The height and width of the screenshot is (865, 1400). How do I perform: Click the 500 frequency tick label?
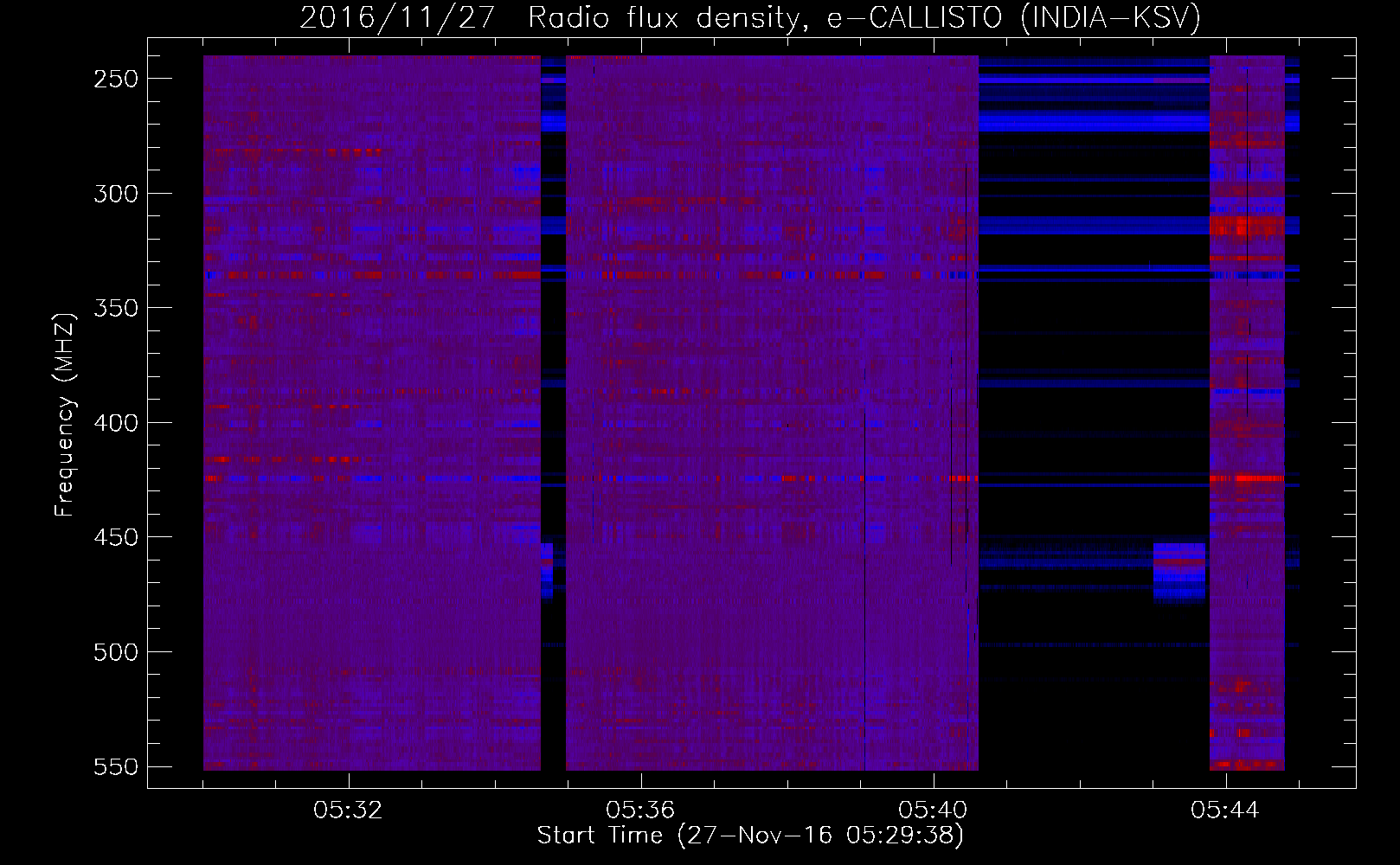116,652
